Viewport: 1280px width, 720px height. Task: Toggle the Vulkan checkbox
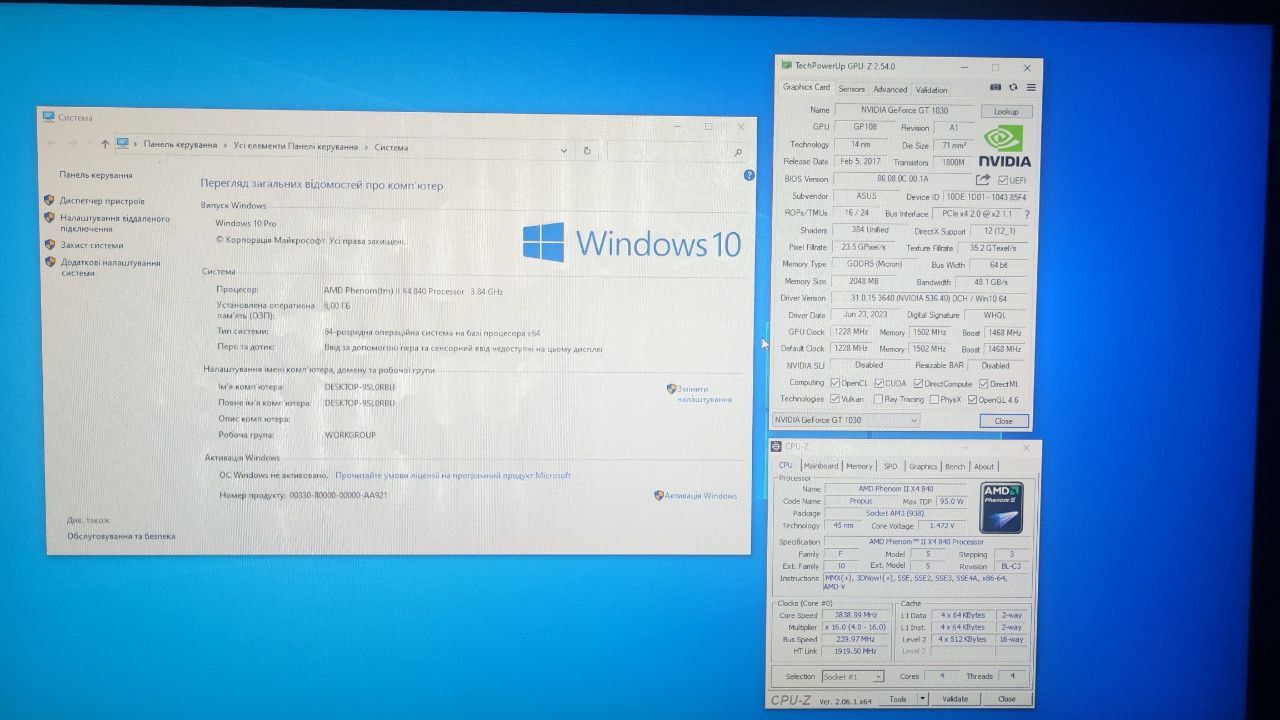click(x=835, y=399)
